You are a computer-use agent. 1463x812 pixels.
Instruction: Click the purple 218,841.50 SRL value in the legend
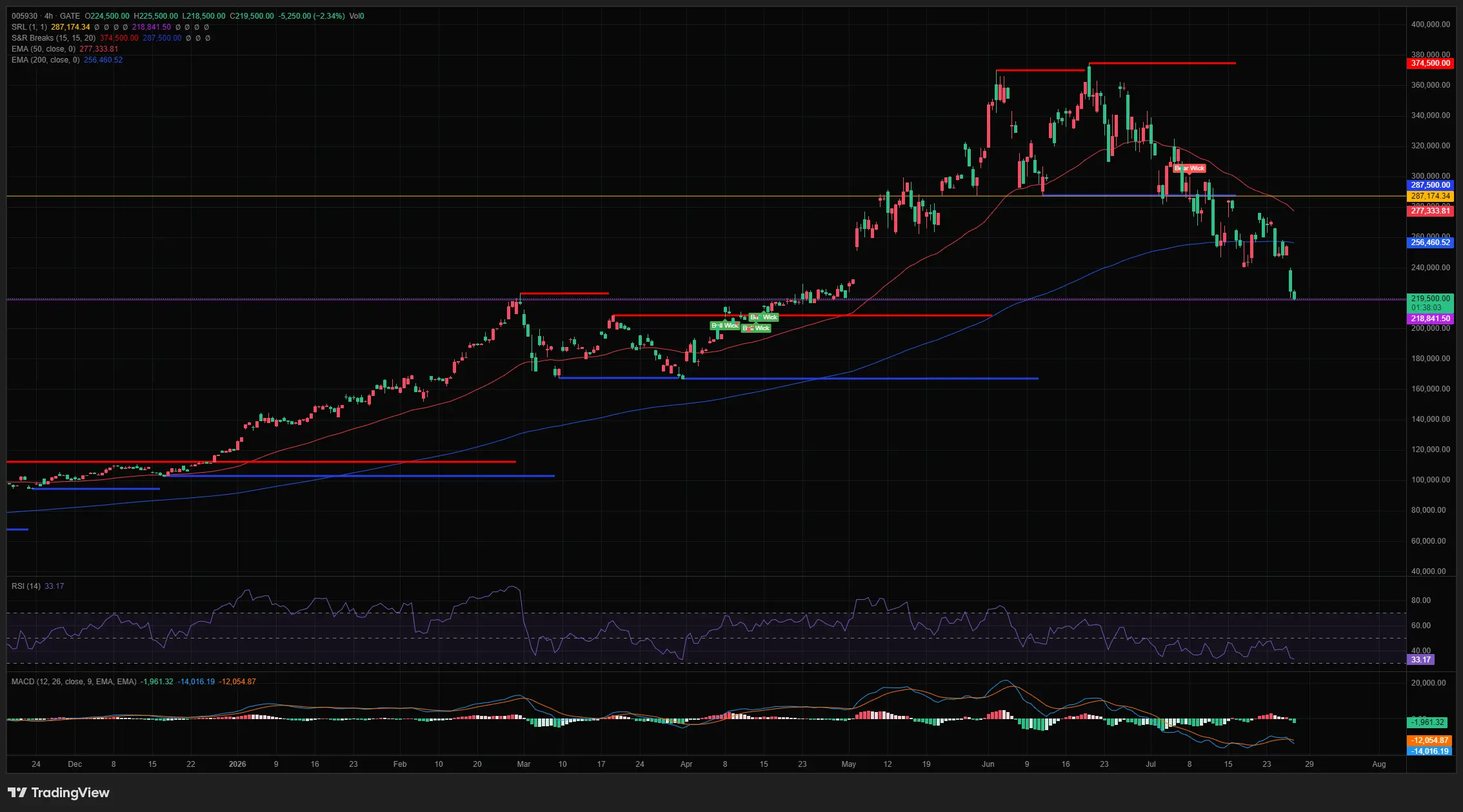152,27
